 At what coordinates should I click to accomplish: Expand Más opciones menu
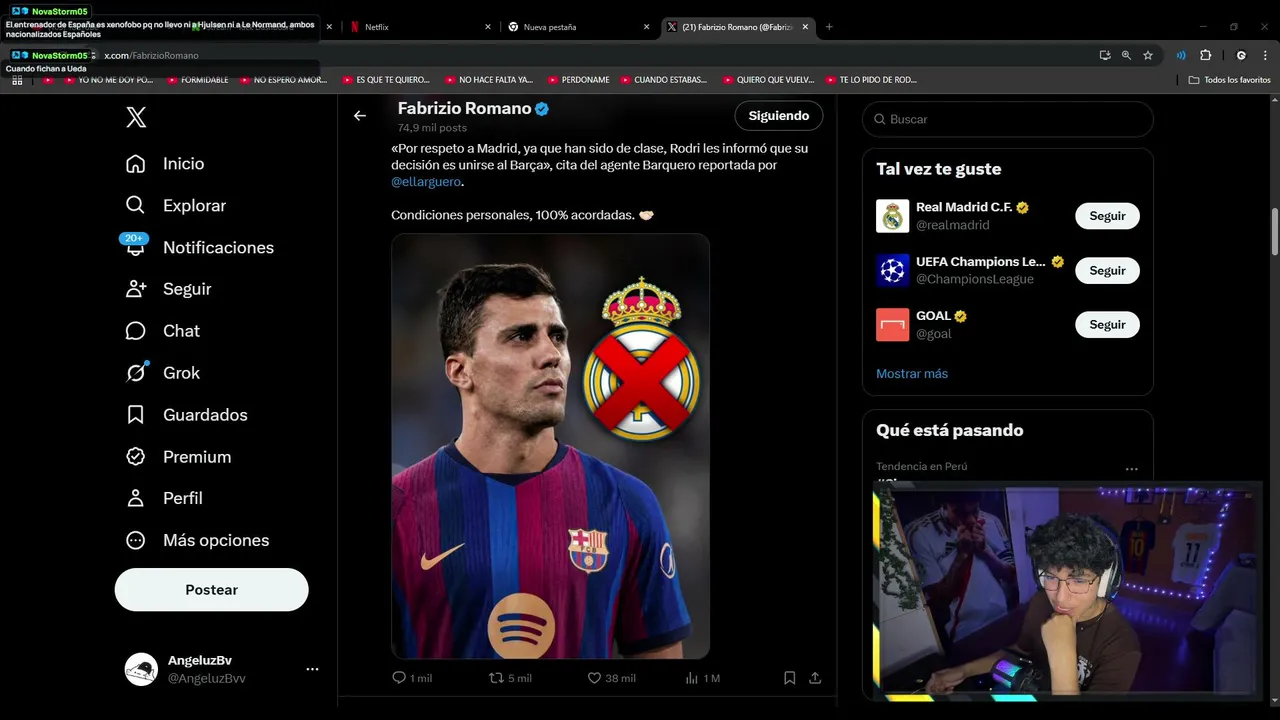[x=197, y=540]
